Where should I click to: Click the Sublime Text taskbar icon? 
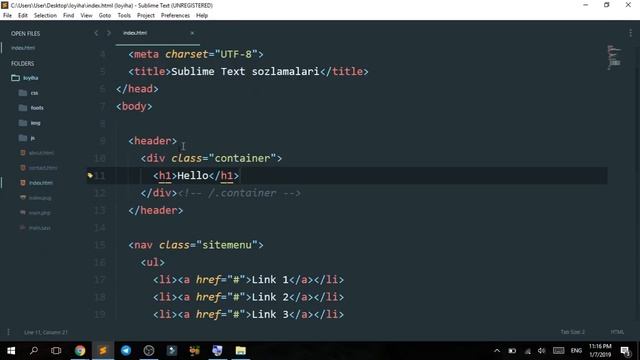click(103, 351)
